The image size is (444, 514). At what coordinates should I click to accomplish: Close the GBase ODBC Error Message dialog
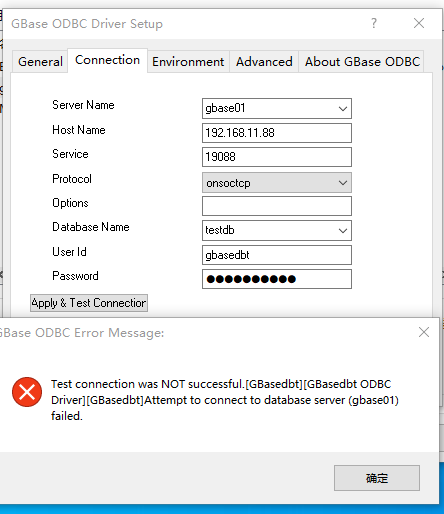424,332
